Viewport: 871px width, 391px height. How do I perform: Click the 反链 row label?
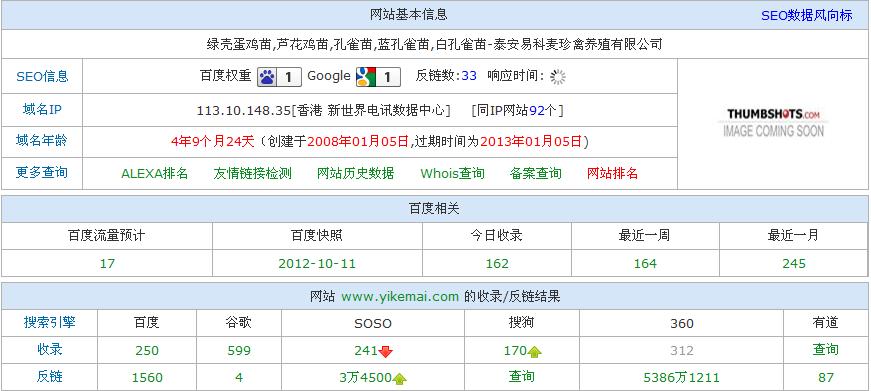[x=49, y=377]
